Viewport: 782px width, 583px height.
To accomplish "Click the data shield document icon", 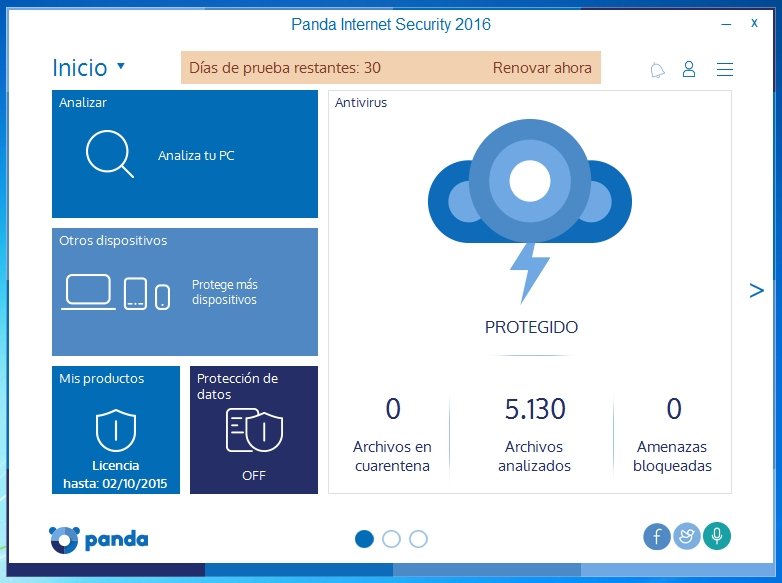I will point(254,430).
